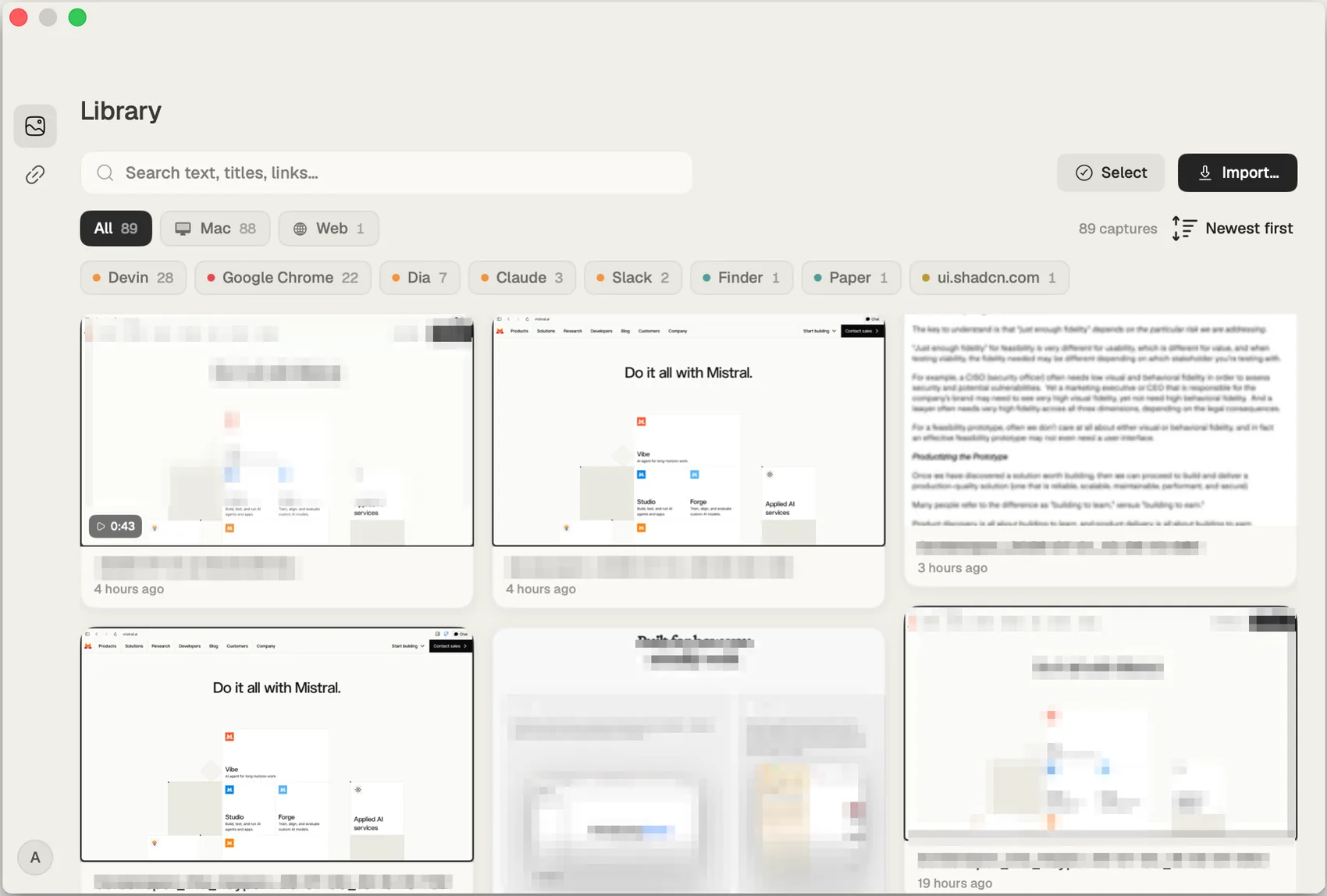Screen dimensions: 1327x896
Task: Close the window with the red button
Action: click(19, 17)
